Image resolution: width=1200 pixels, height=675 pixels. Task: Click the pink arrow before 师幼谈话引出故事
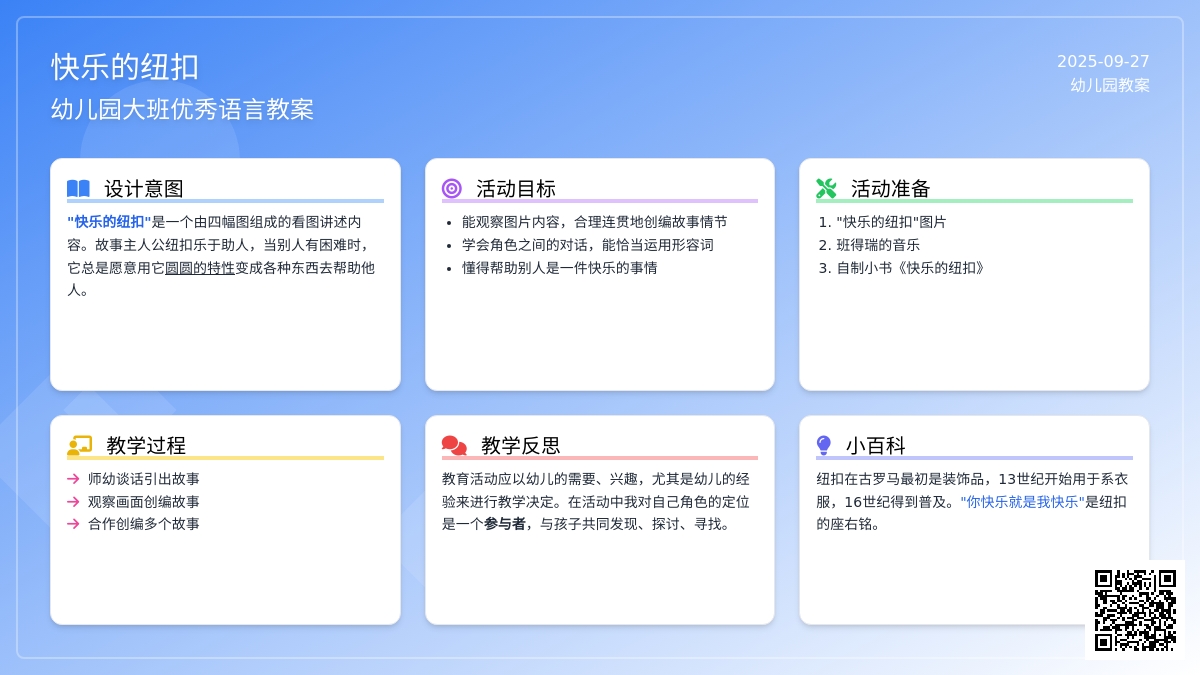(x=73, y=479)
